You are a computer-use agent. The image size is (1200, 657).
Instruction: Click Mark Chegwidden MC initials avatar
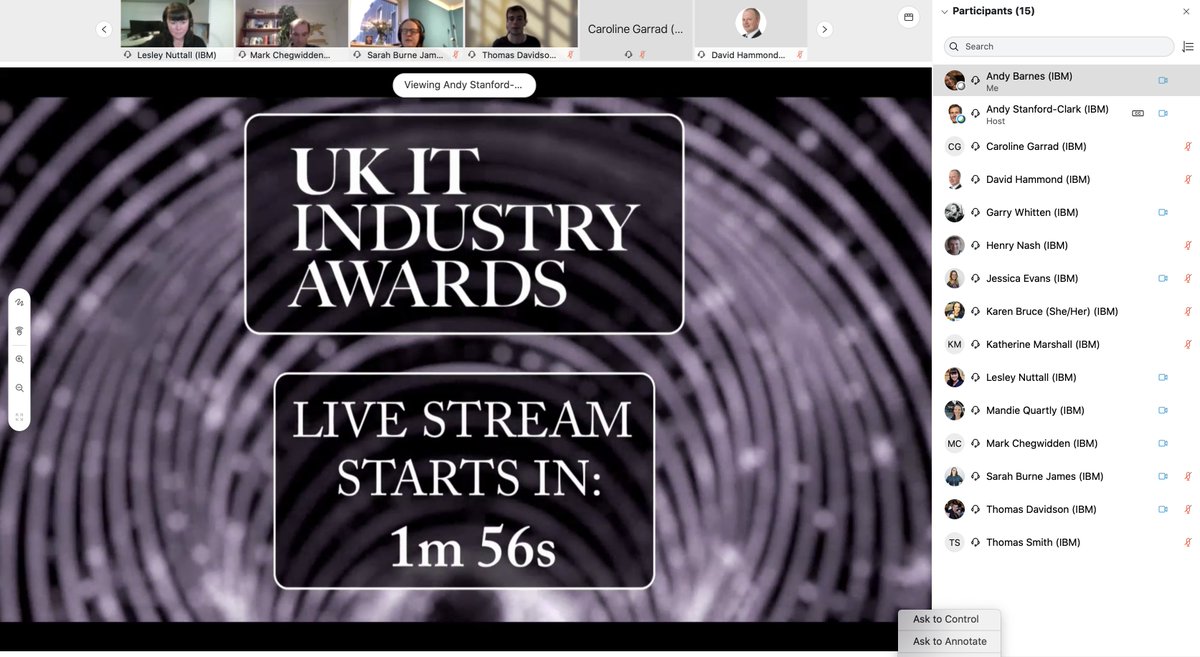(x=955, y=443)
